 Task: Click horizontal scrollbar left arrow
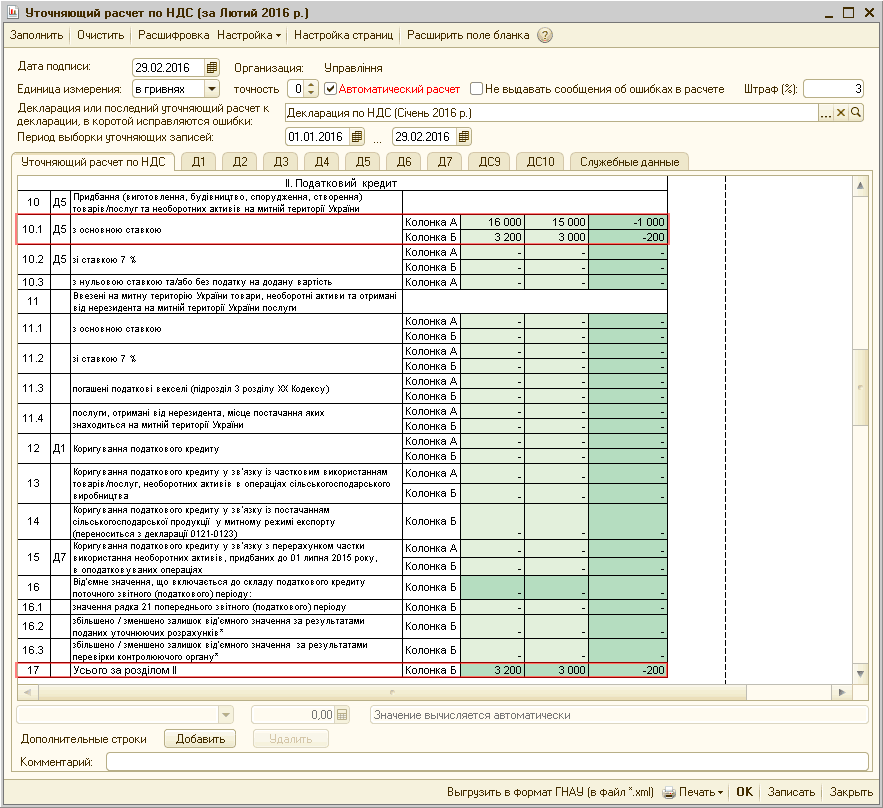pos(27,692)
